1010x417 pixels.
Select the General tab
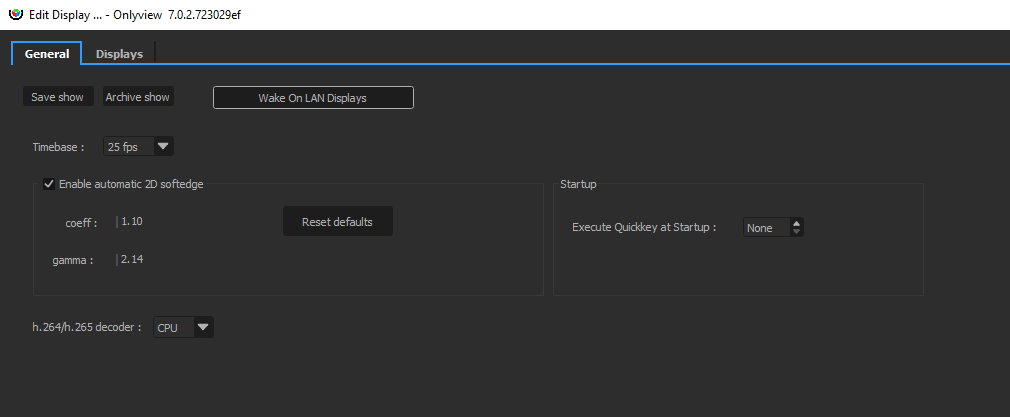click(47, 54)
